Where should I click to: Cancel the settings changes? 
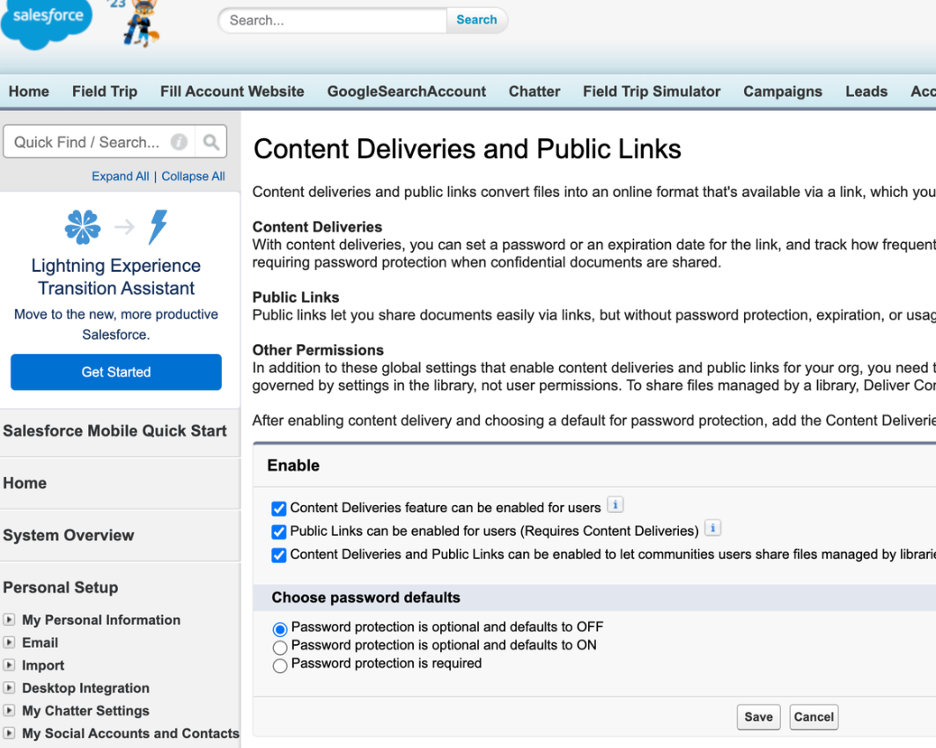[814, 717]
